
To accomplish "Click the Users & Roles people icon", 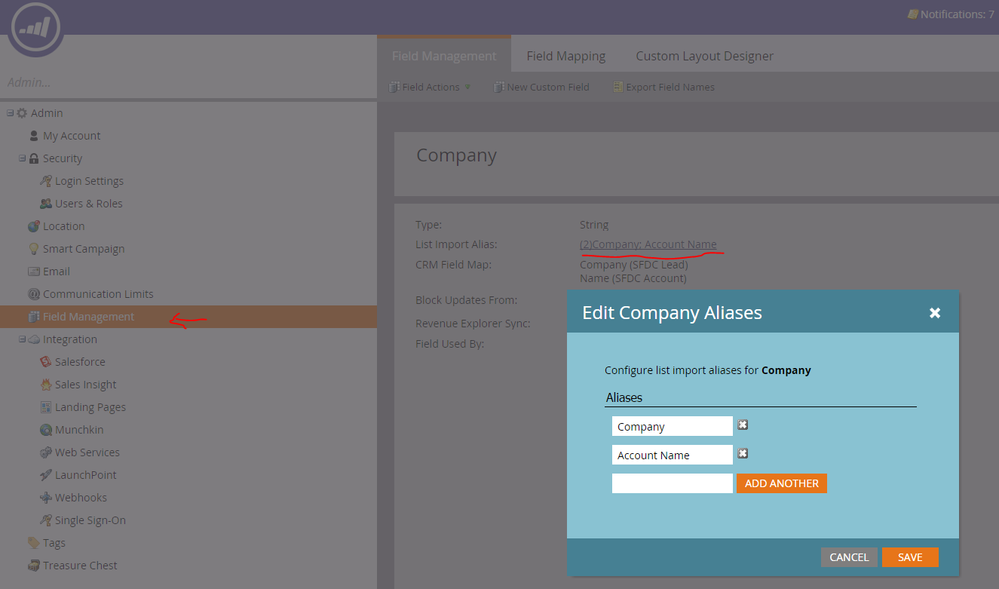I will [x=46, y=203].
